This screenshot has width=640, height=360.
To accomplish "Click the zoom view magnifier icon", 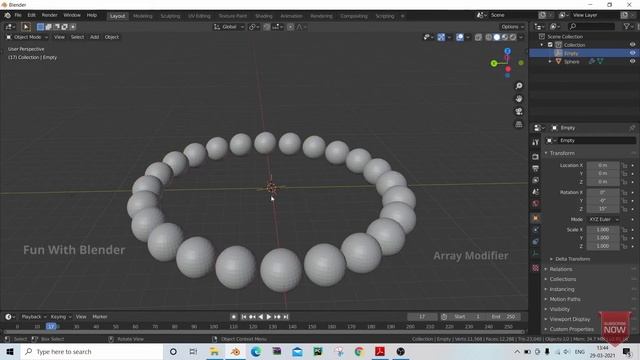I will point(519,86).
